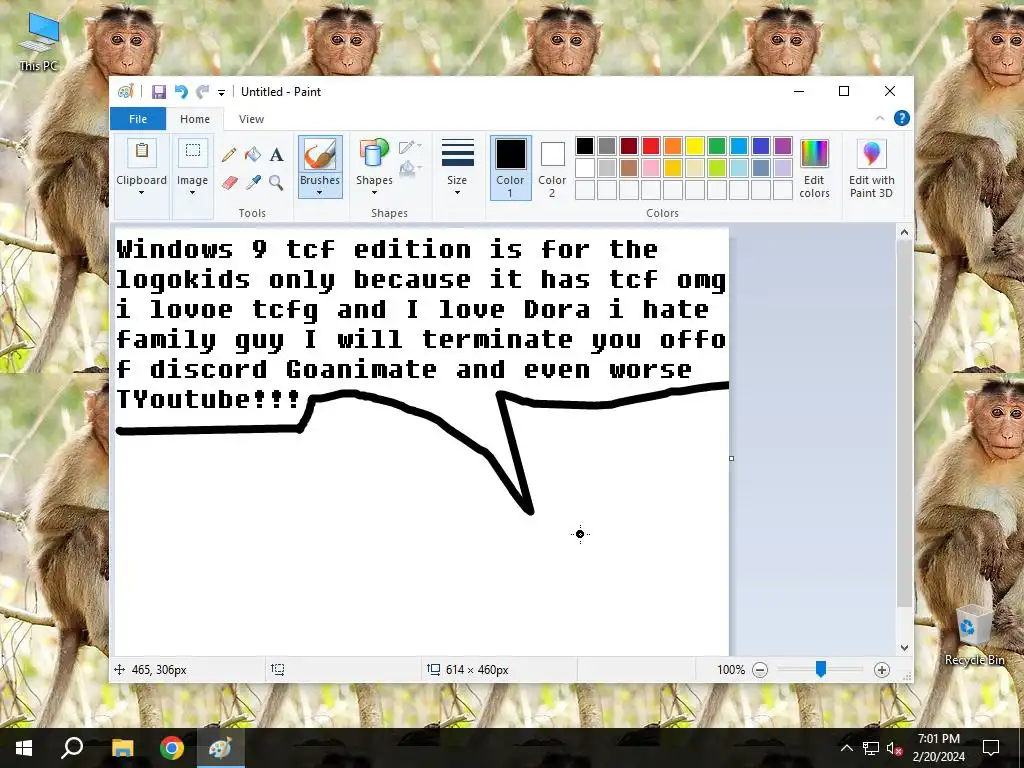
Task: Click the canvas right-edge resize handle
Action: tap(731, 458)
